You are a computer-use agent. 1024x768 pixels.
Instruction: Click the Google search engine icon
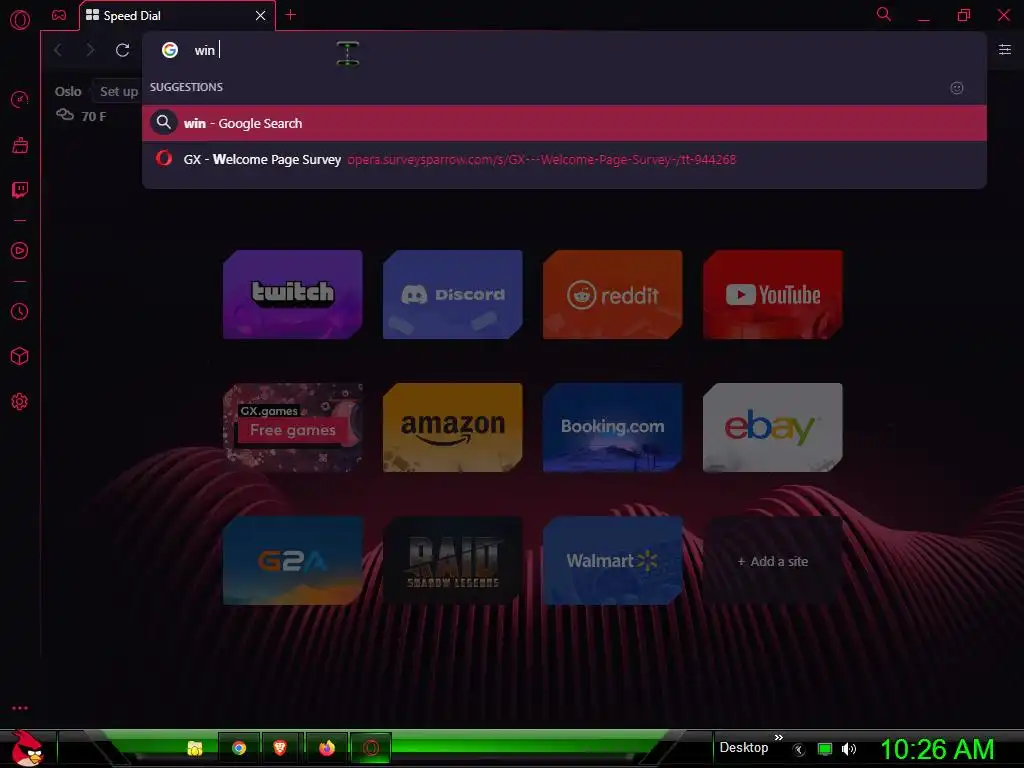[x=170, y=50]
